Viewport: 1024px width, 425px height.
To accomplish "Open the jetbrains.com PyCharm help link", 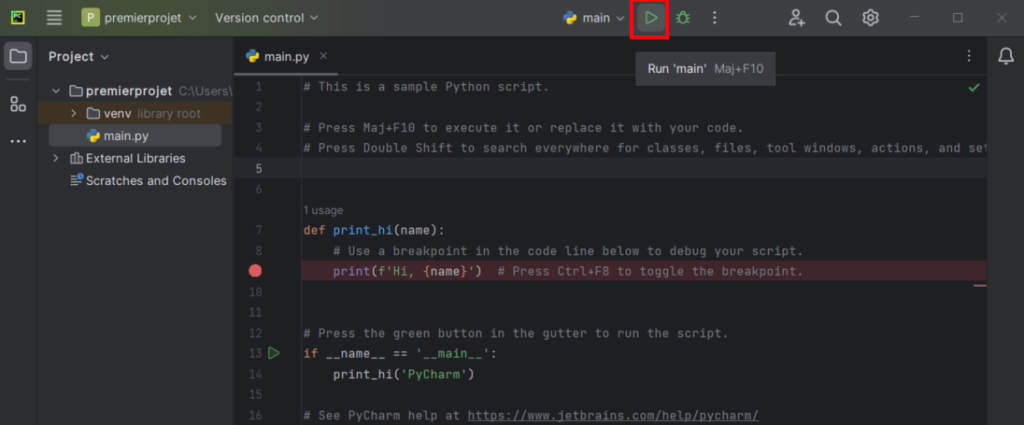I will 613,415.
